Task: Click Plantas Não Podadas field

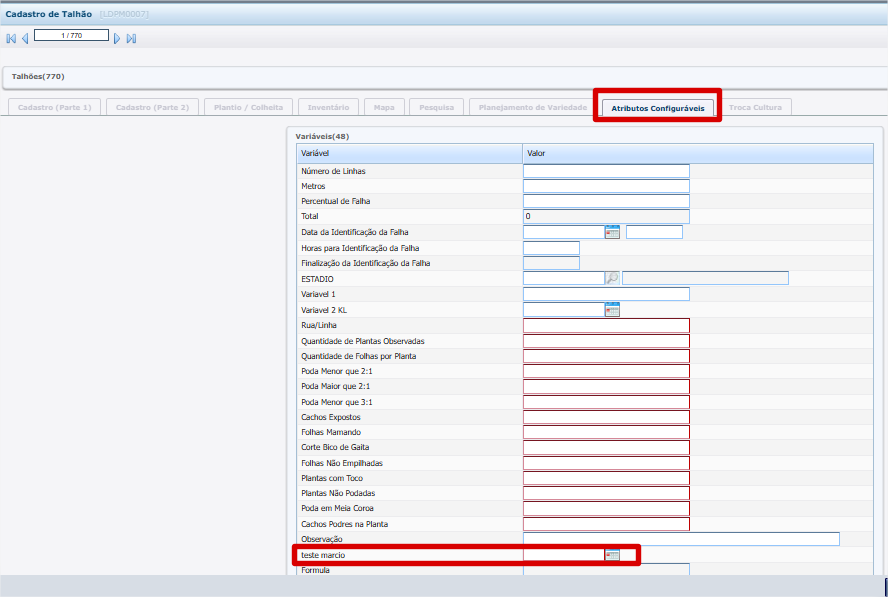Action: coord(606,493)
